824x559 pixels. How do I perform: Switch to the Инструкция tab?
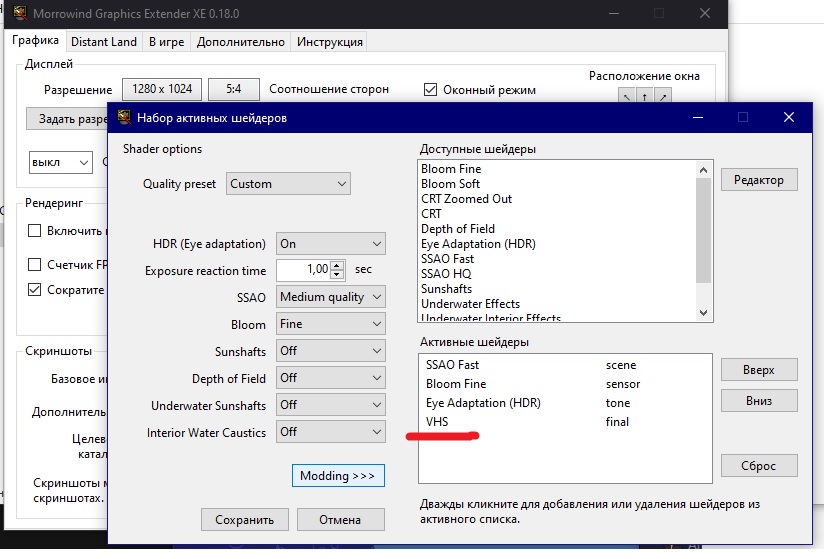point(329,42)
